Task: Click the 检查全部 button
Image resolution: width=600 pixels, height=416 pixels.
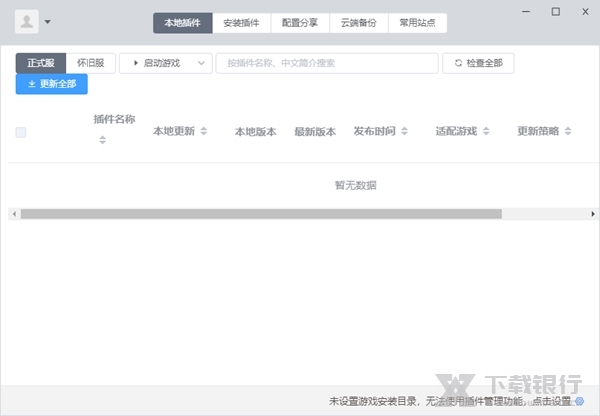Action: 478,63
